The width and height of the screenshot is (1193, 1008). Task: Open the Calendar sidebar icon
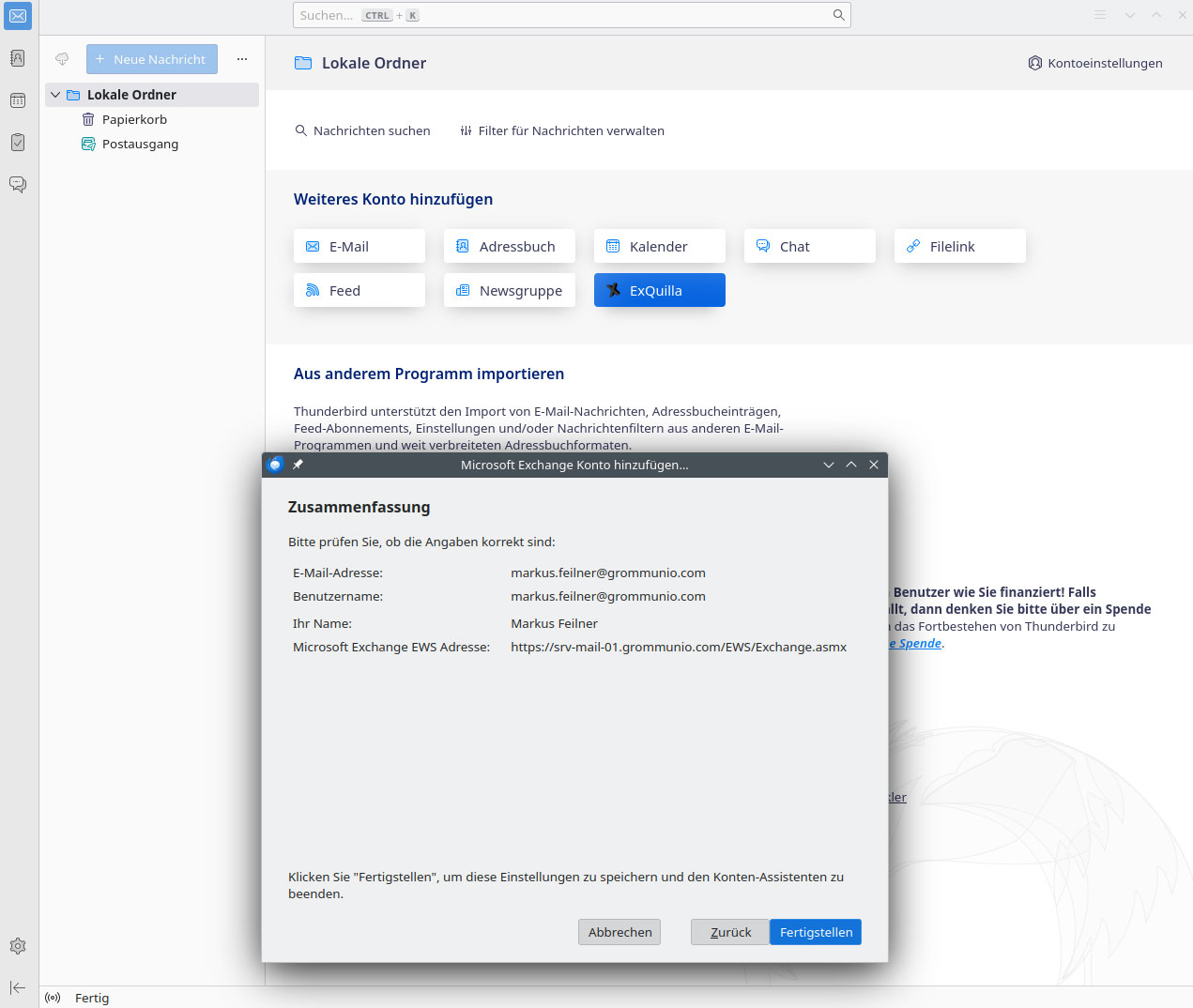click(x=18, y=100)
